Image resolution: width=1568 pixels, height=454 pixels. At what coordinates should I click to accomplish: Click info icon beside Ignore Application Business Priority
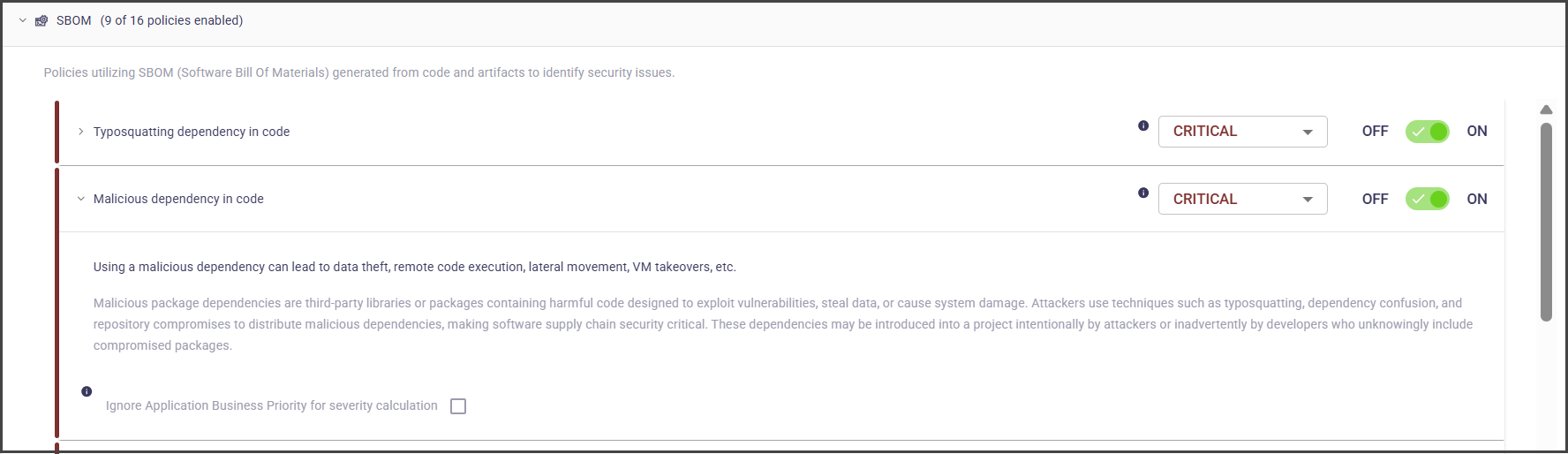(87, 391)
